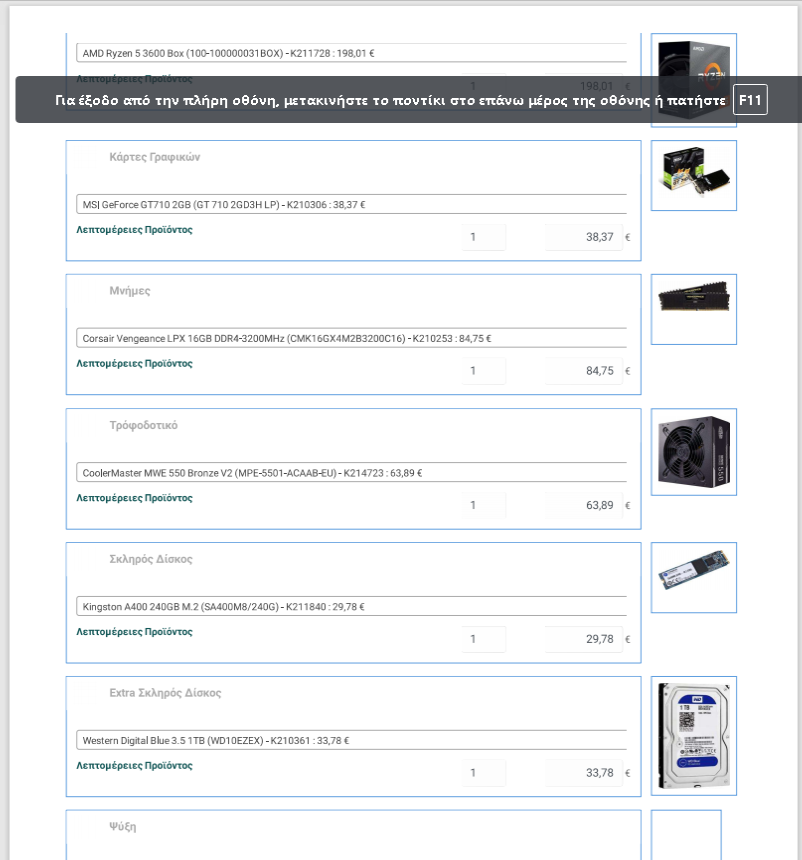
Task: Click the 63,89 price field
Action: (584, 505)
